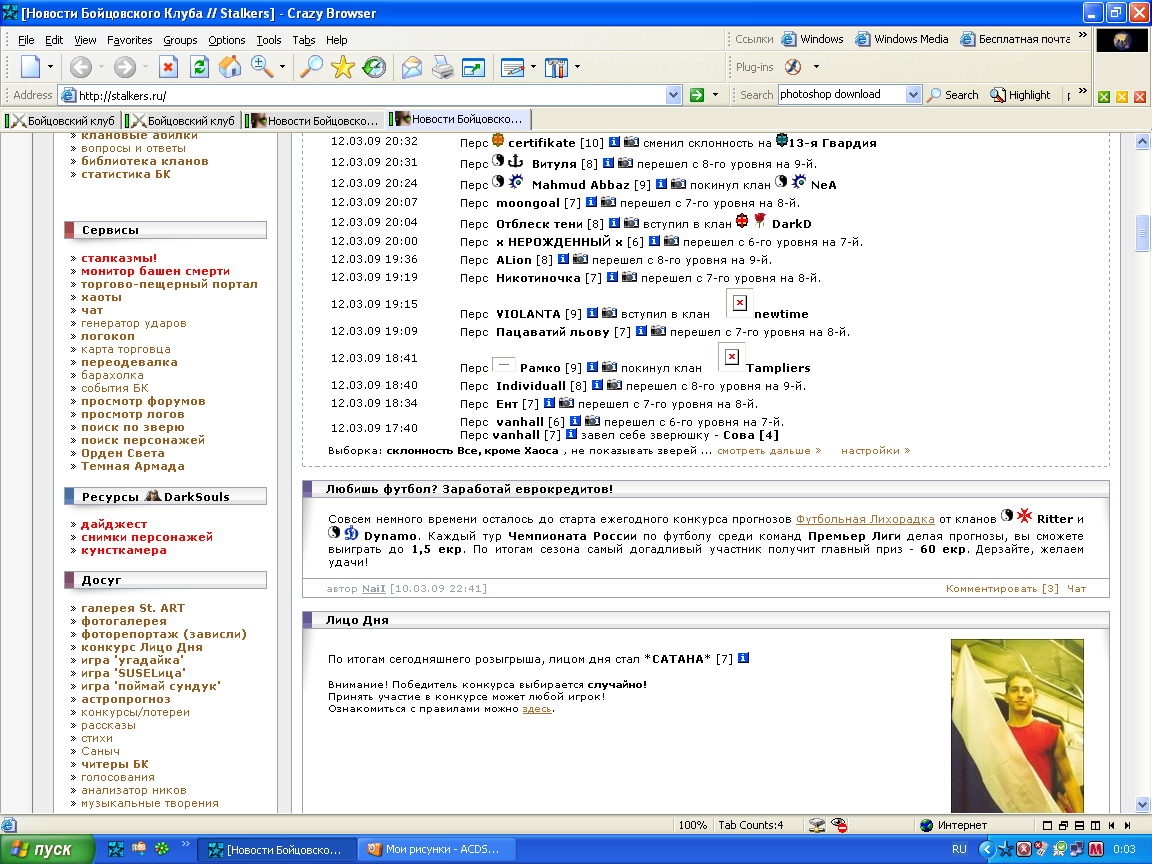
Task: Expand the Search box history dropdown
Action: click(912, 94)
